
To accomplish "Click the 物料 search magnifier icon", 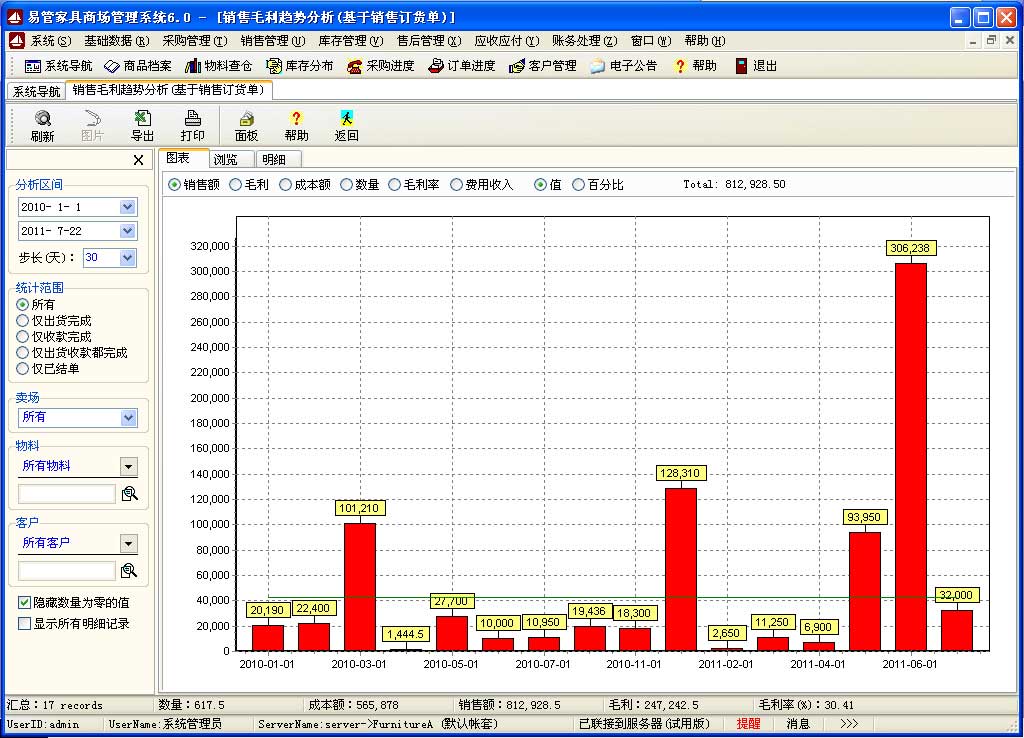I will pyautogui.click(x=129, y=494).
